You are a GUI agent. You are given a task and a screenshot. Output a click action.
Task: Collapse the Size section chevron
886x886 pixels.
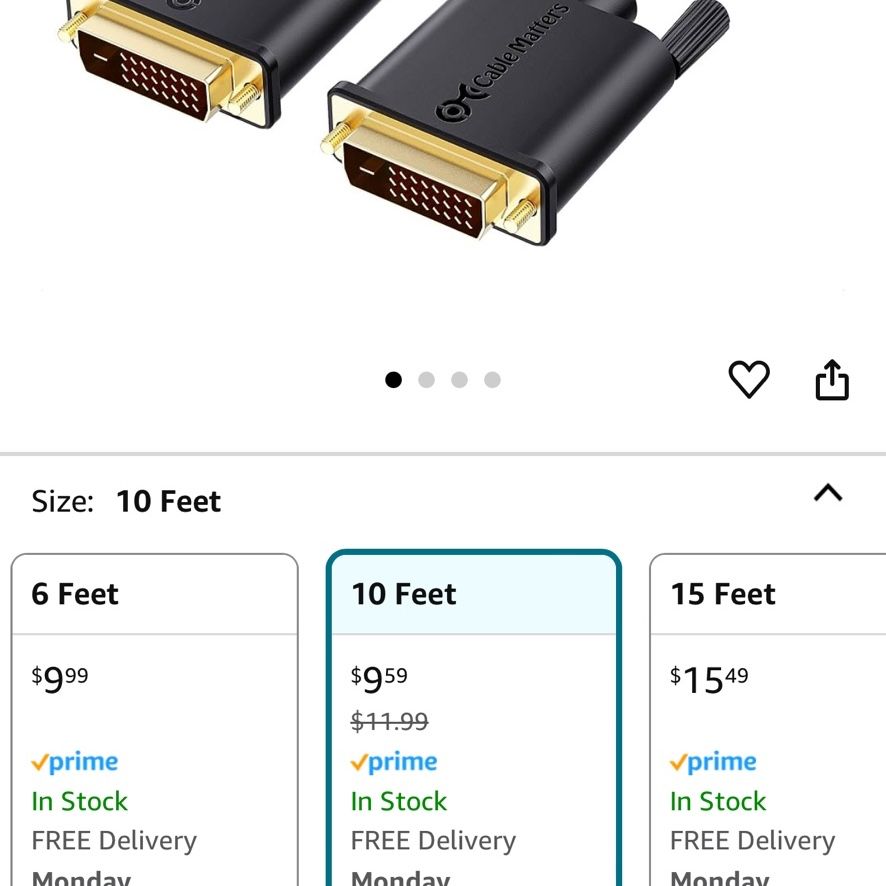coord(828,493)
